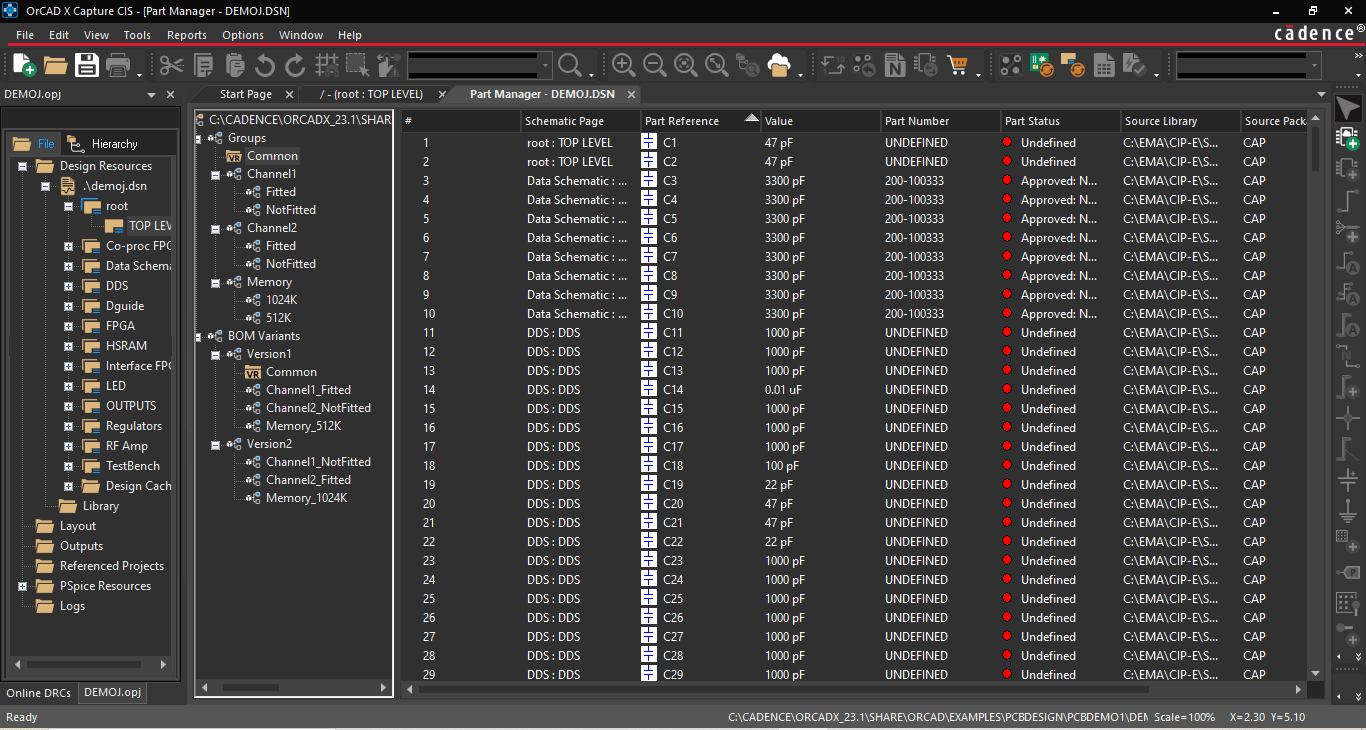The height and width of the screenshot is (730, 1366).
Task: Select the Regulators folder
Action: click(133, 426)
